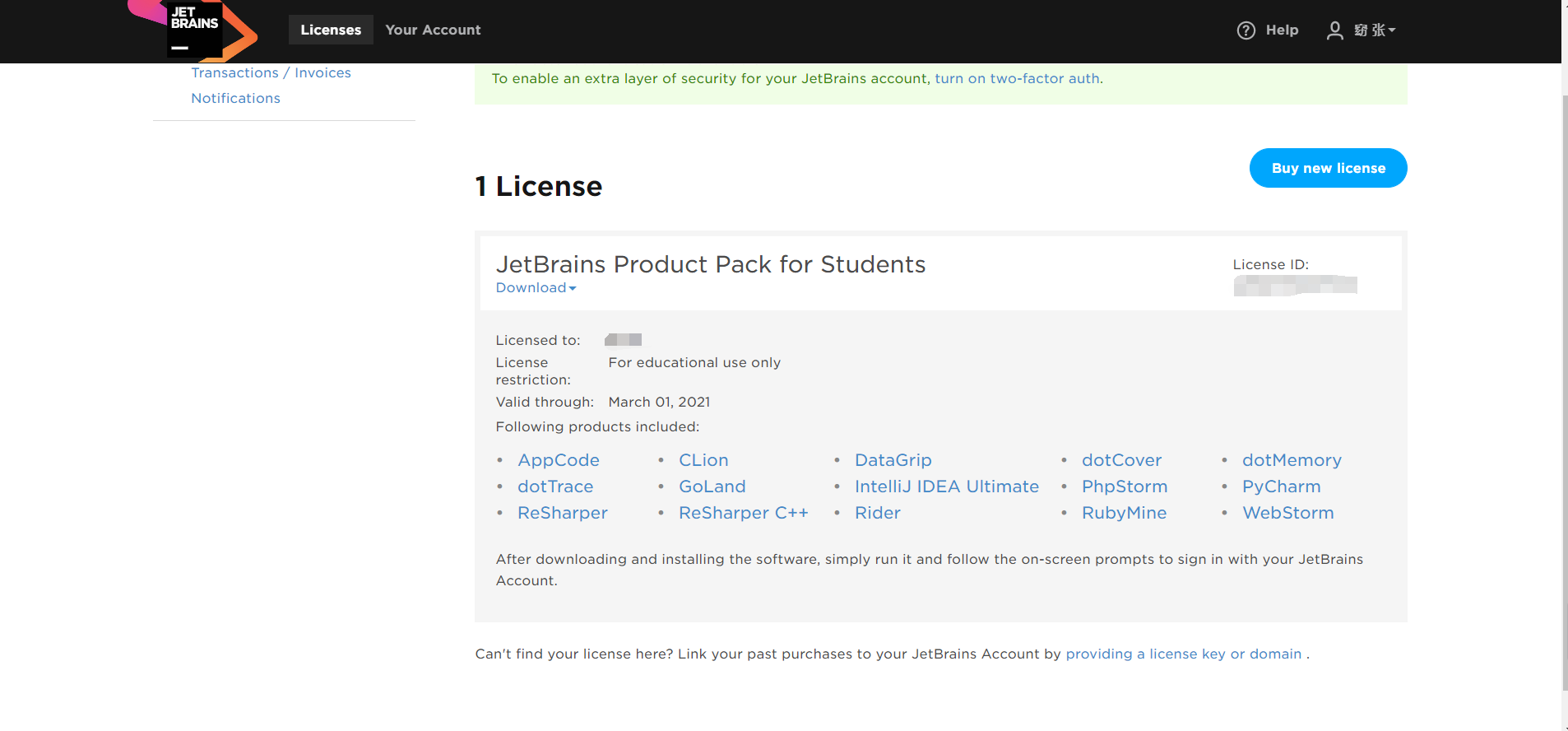
Task: Open Transactions / Invoices link
Action: tap(271, 73)
